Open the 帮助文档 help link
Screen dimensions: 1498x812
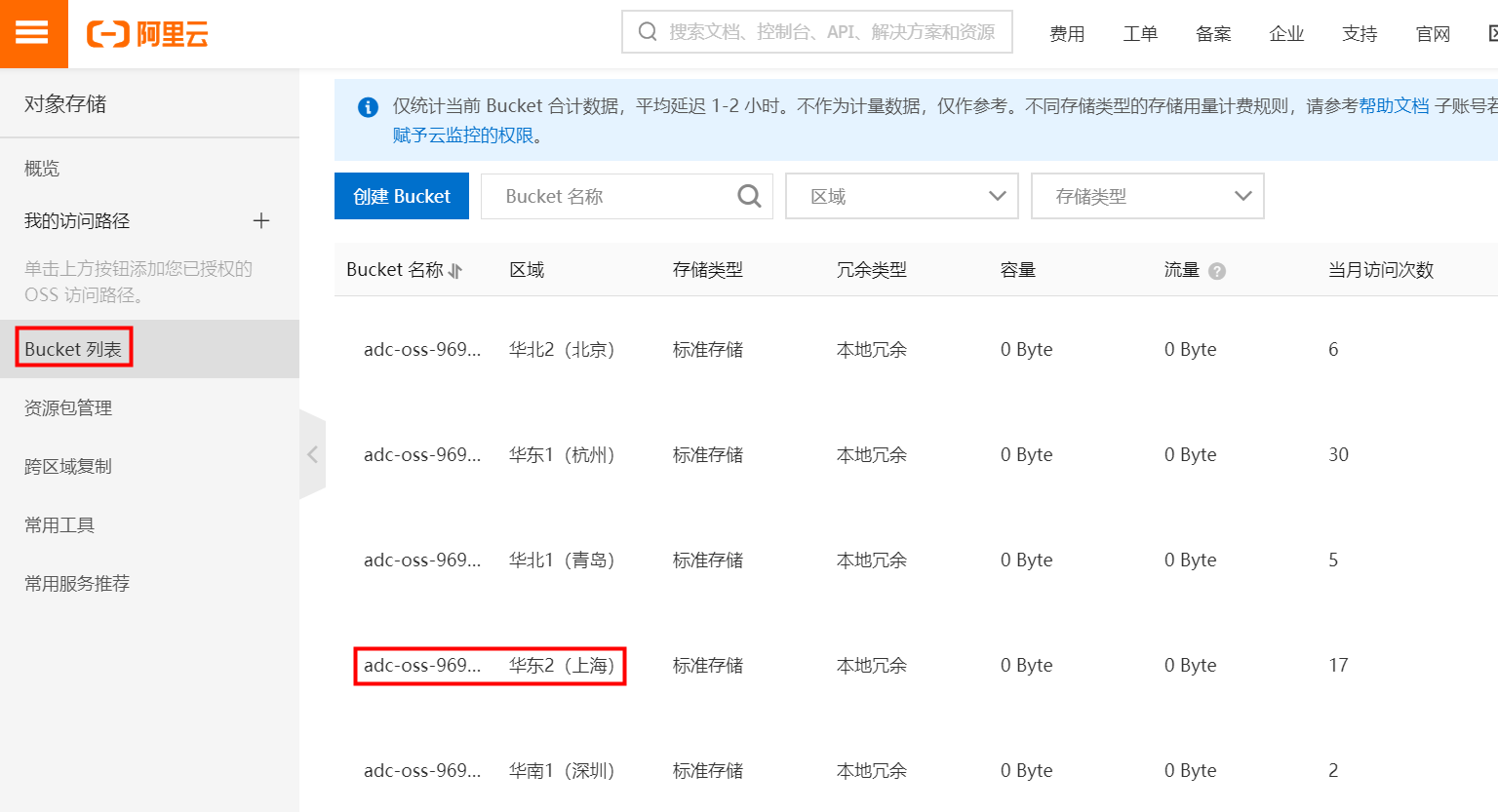(1393, 105)
